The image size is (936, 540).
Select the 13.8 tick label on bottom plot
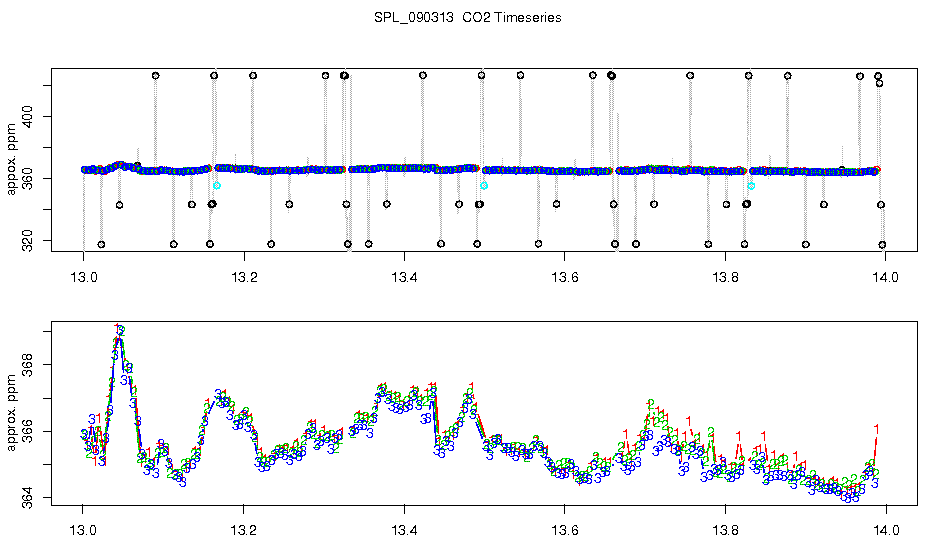[x=725, y=529]
